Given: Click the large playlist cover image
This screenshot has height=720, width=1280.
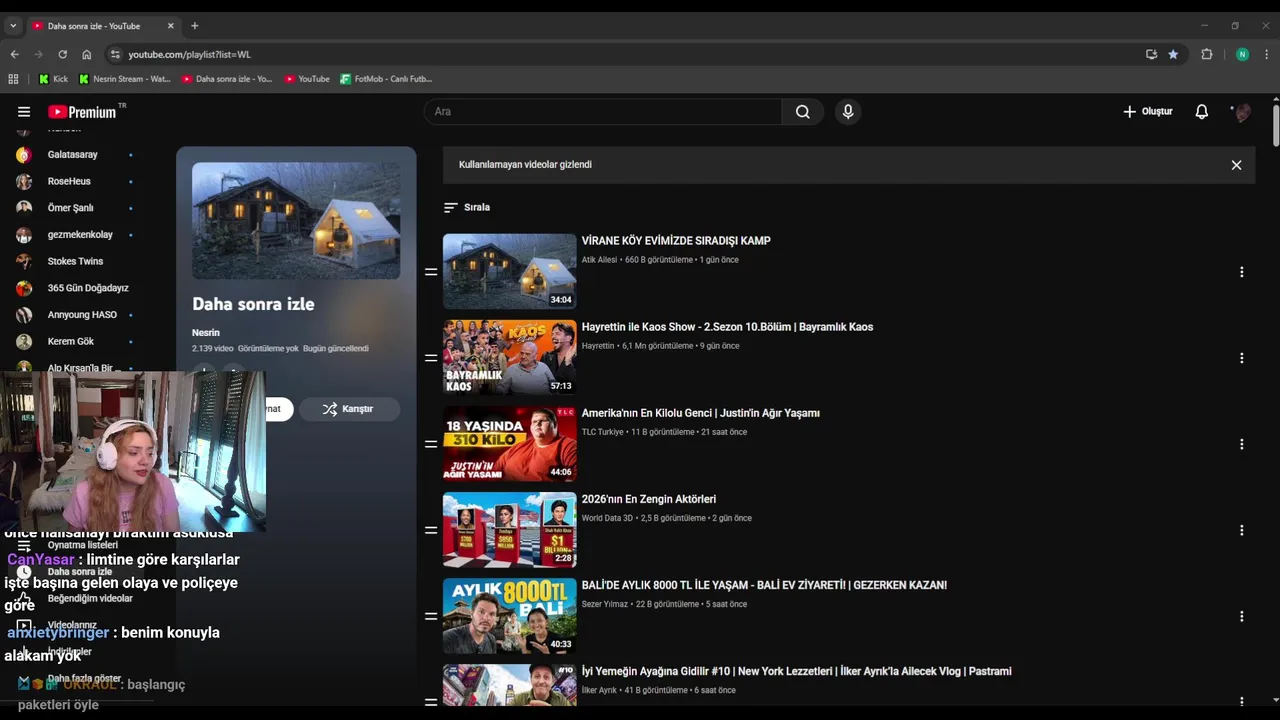Looking at the screenshot, I should [296, 221].
